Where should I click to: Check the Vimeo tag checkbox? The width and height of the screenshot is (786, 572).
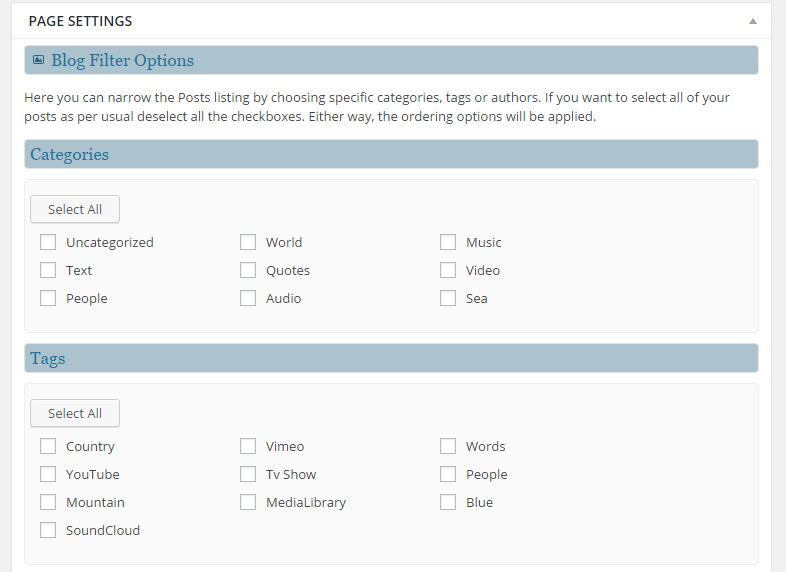pyautogui.click(x=248, y=446)
